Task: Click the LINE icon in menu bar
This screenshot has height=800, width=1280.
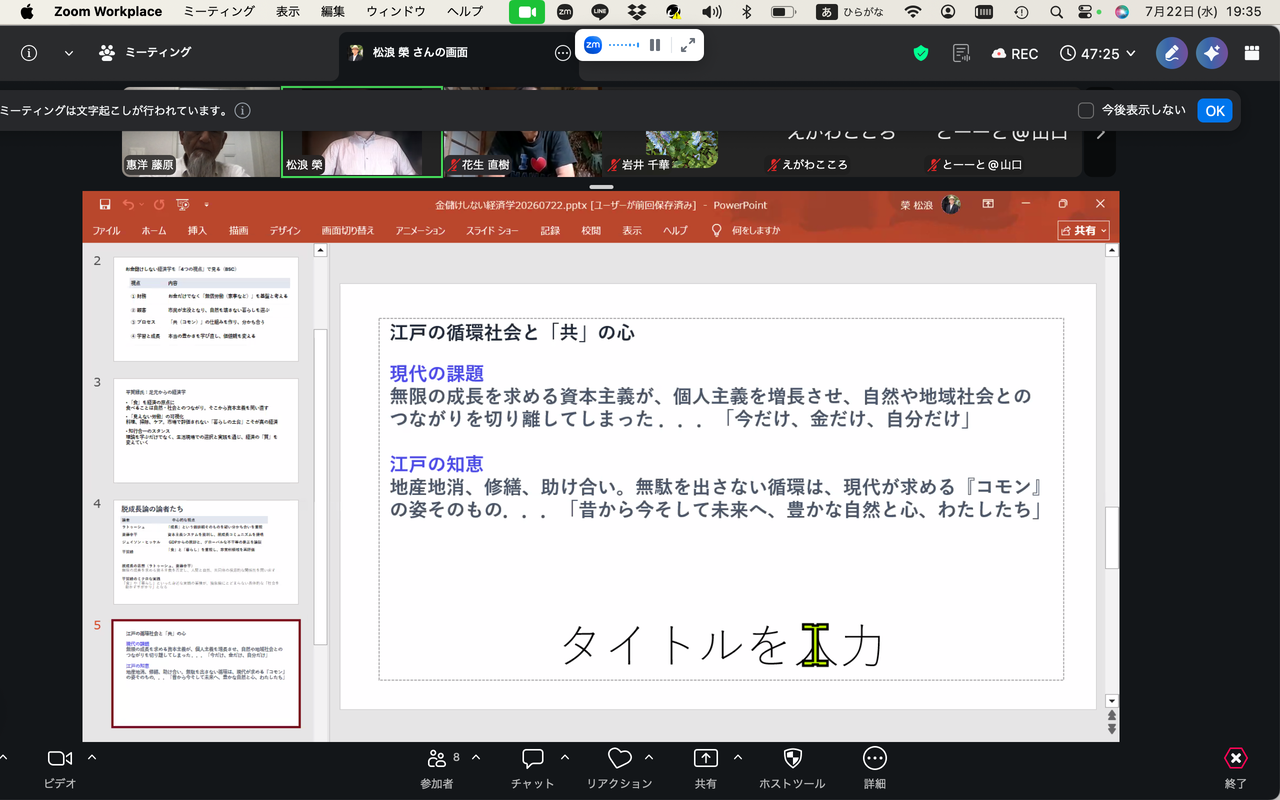Action: click(600, 12)
